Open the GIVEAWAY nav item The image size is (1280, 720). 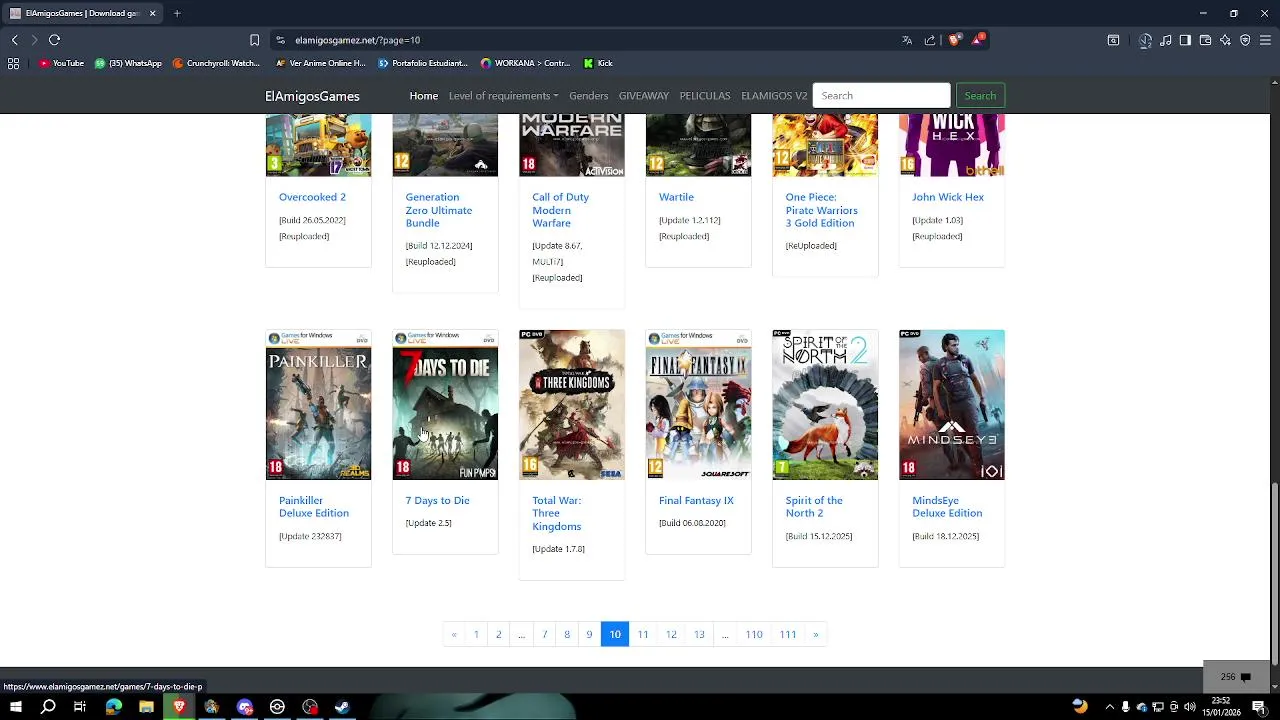tap(644, 96)
